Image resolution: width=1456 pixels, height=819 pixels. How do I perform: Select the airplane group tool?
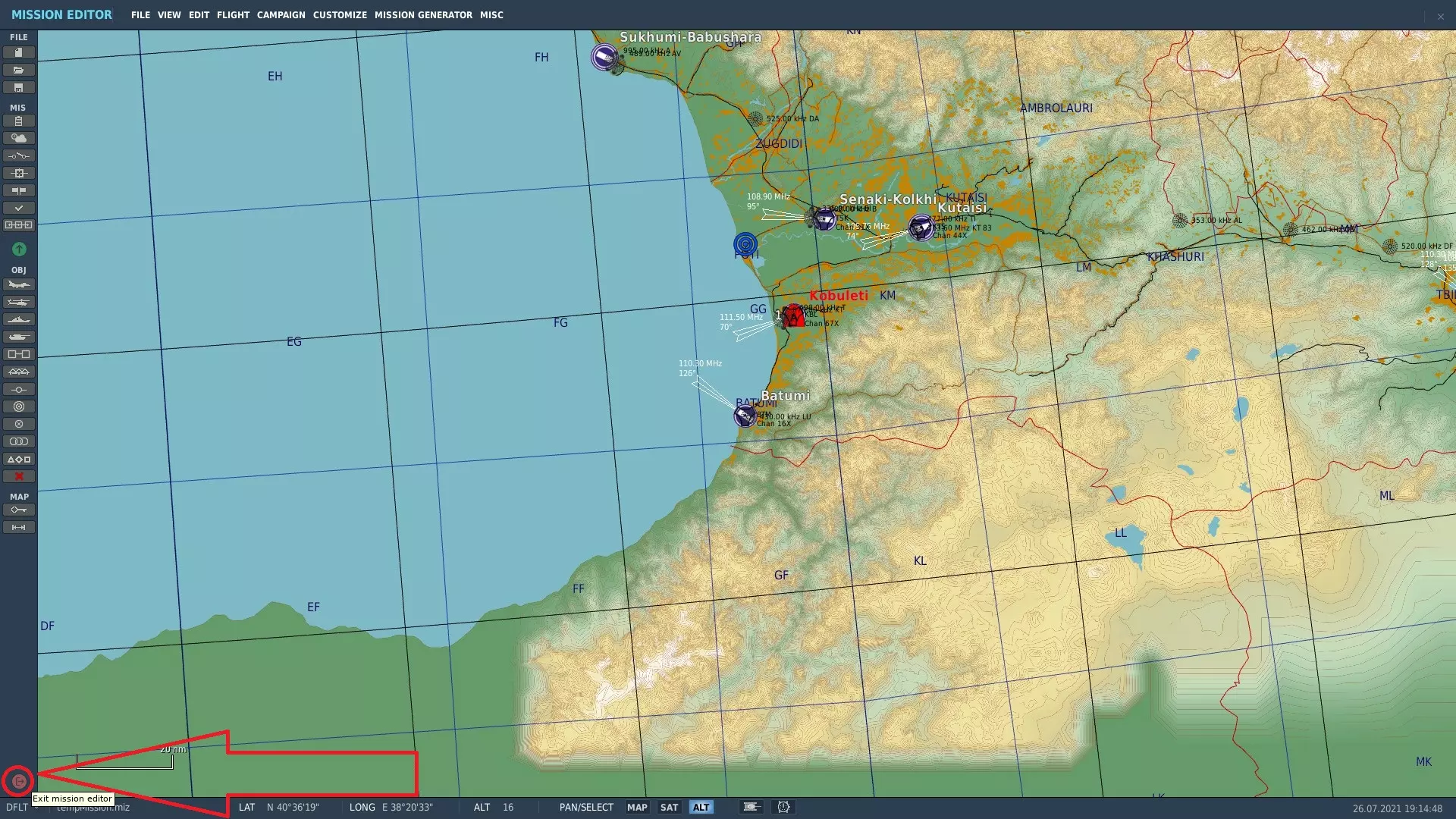(19, 284)
